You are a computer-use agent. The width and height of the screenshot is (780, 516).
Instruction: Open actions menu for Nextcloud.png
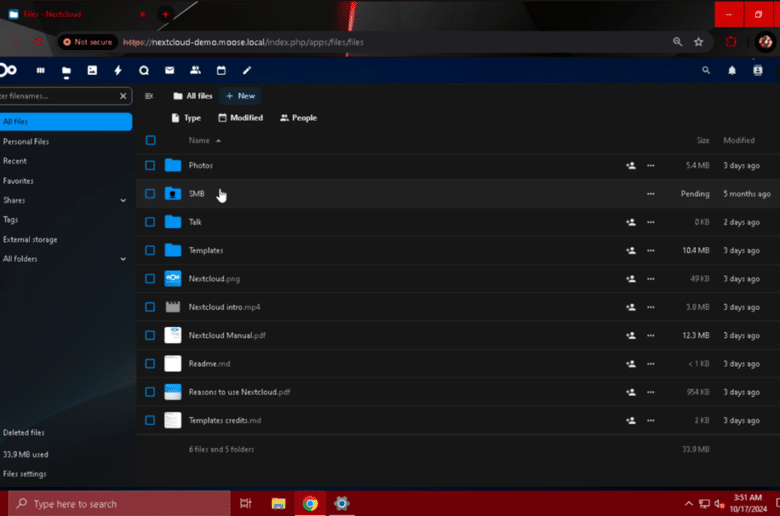click(651, 279)
